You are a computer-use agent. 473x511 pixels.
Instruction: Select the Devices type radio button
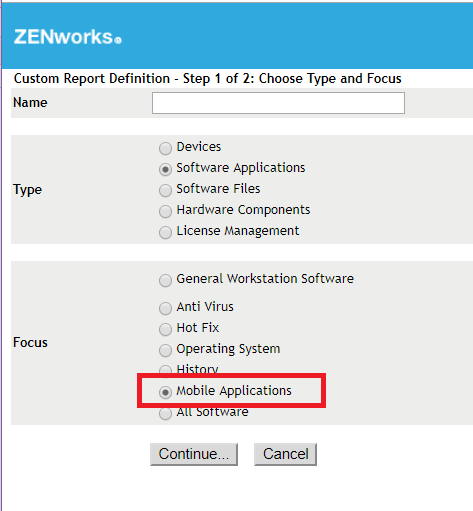pyautogui.click(x=165, y=148)
